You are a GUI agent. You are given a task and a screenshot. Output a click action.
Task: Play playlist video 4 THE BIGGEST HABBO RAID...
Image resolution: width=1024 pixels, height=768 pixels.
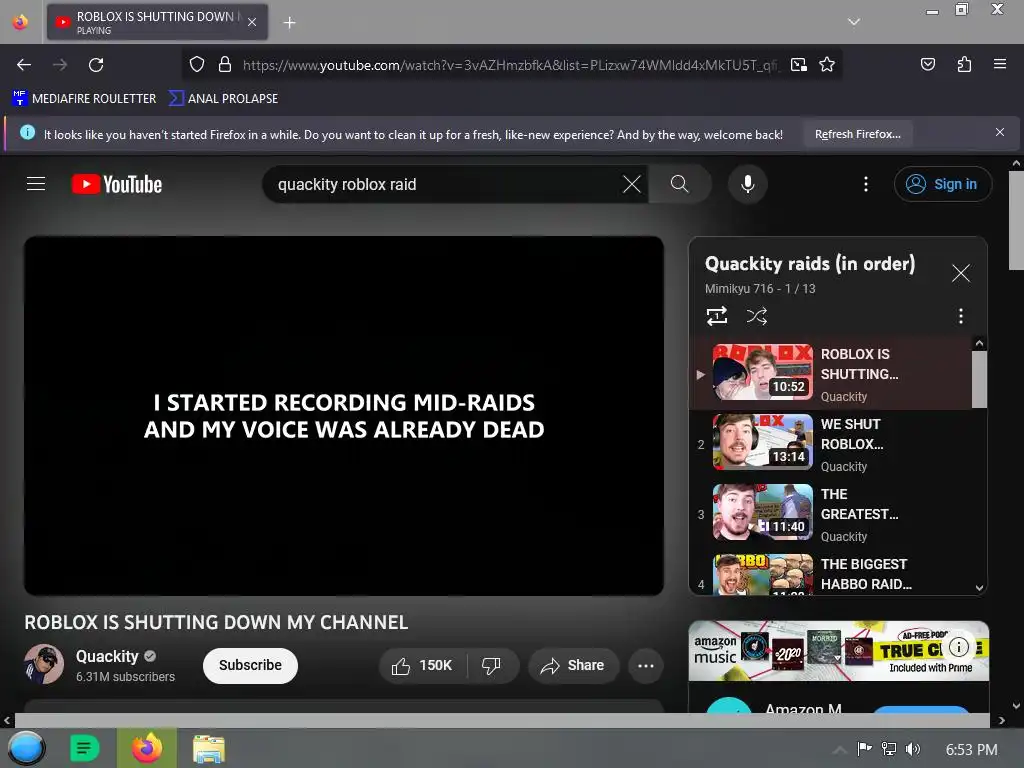(831, 573)
